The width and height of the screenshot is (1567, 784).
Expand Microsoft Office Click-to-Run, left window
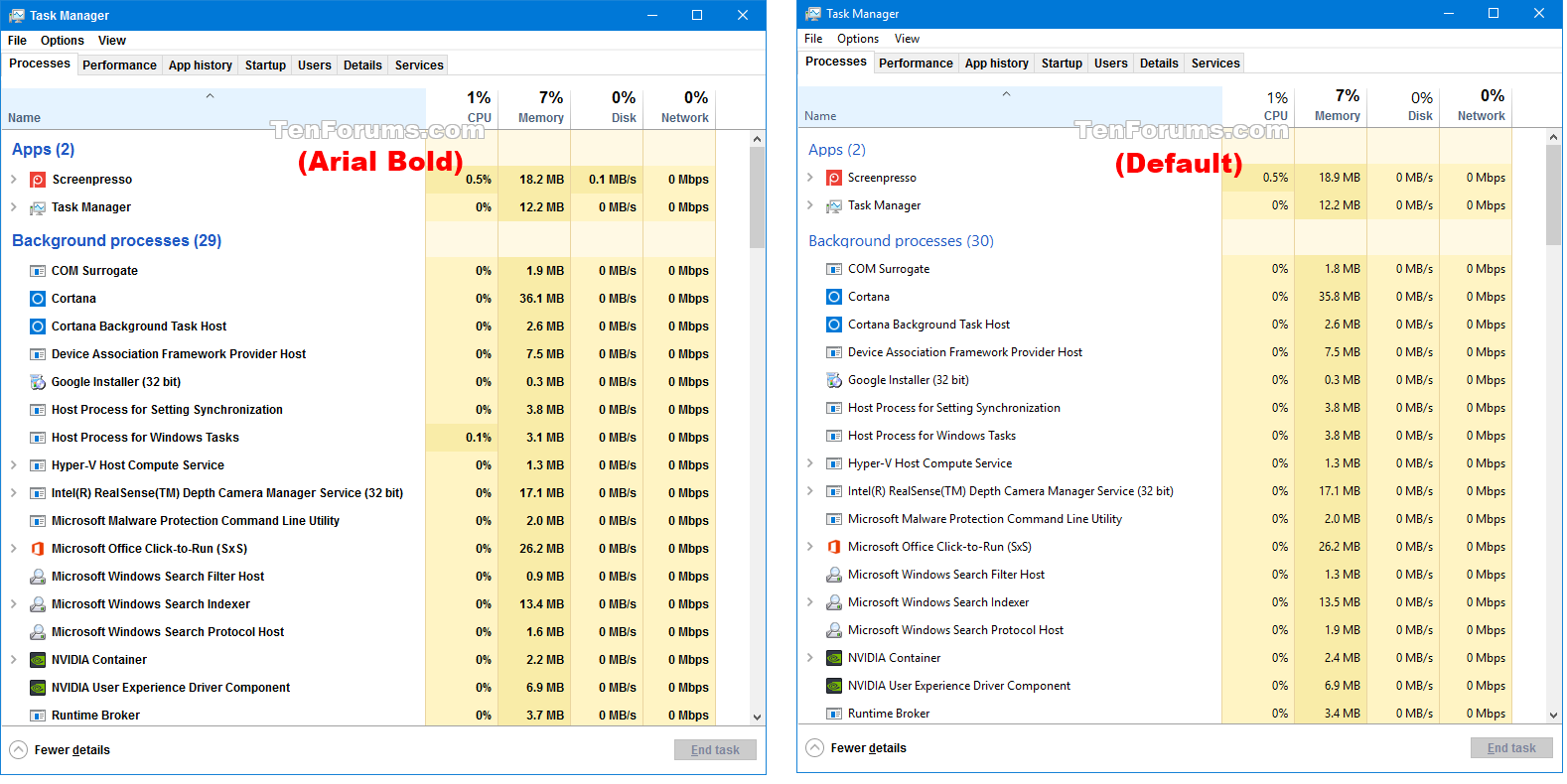click(14, 549)
